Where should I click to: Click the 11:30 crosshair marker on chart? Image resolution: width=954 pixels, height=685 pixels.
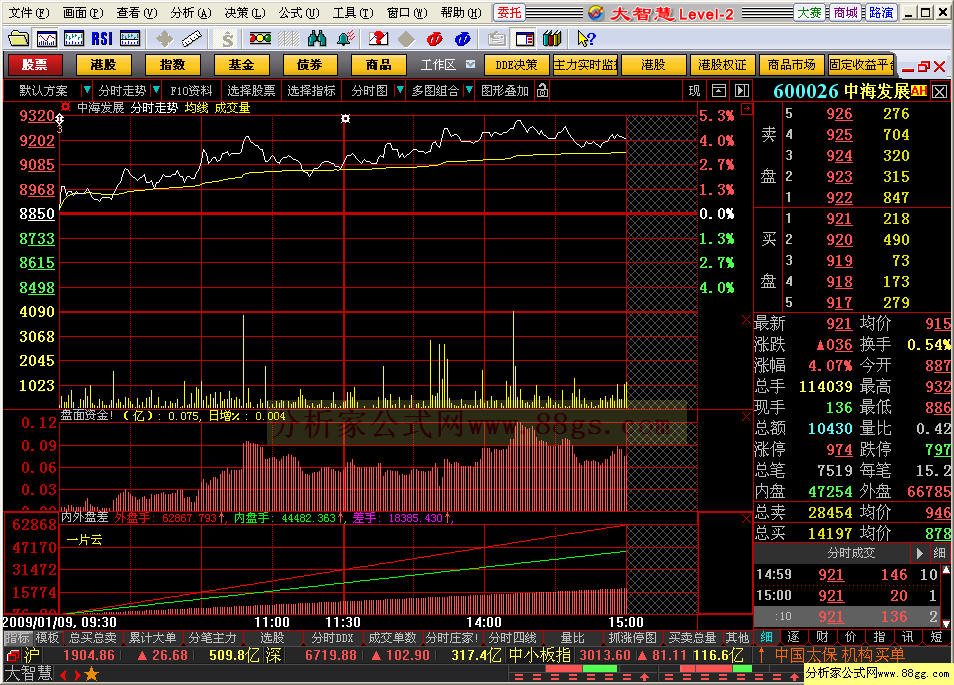[x=345, y=118]
